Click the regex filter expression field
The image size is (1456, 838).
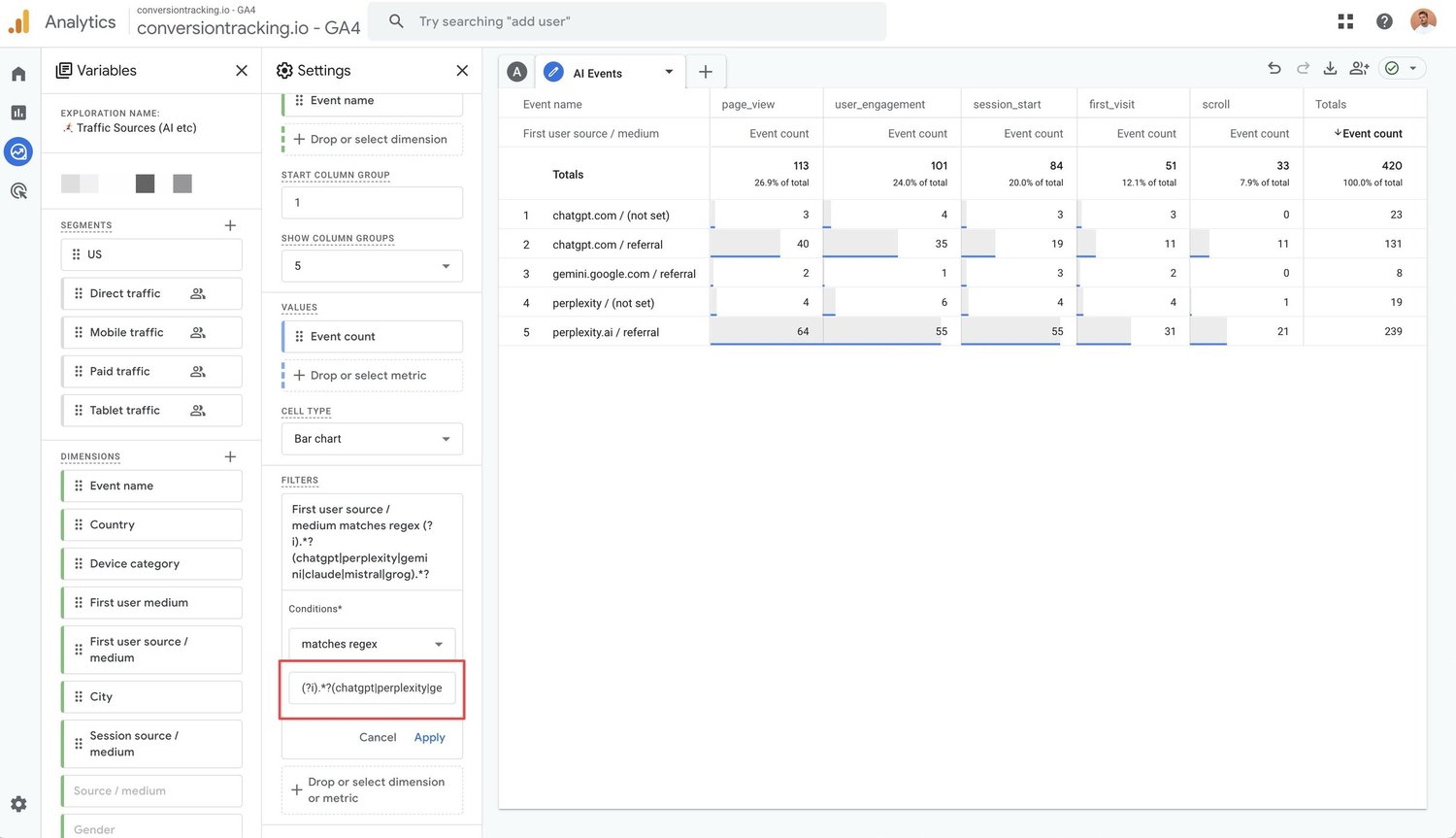point(372,687)
